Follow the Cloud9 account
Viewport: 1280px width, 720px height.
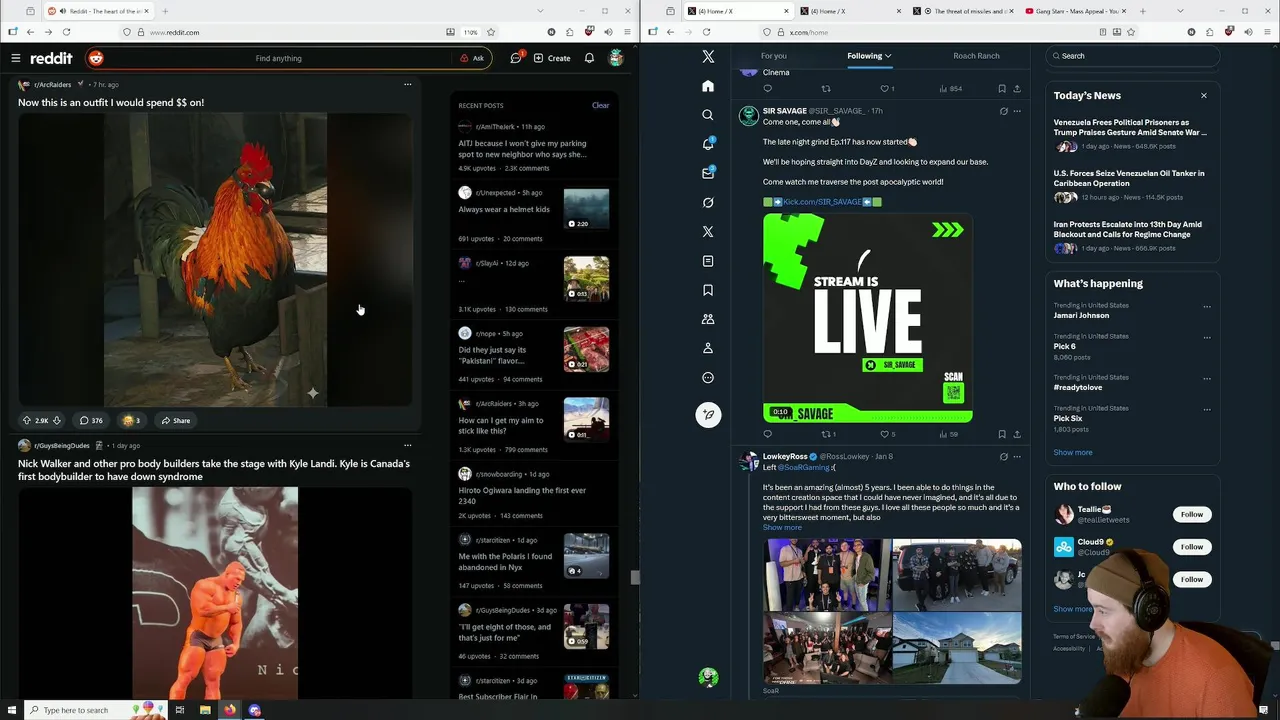(x=1192, y=547)
